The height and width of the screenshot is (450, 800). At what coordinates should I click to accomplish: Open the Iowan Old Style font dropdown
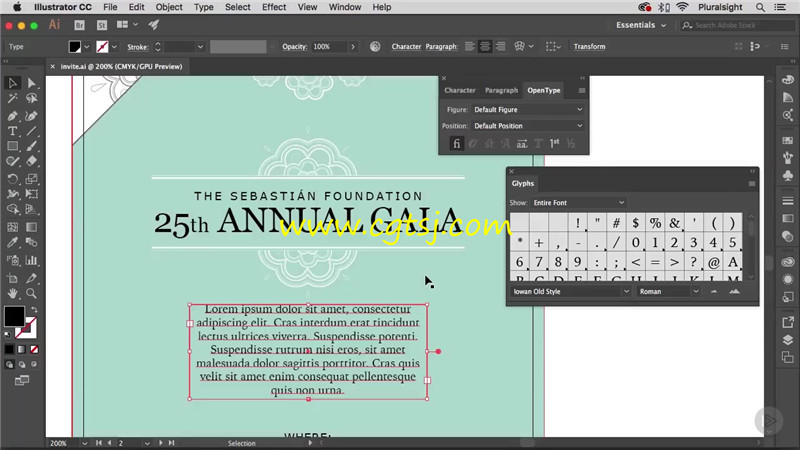coord(570,291)
